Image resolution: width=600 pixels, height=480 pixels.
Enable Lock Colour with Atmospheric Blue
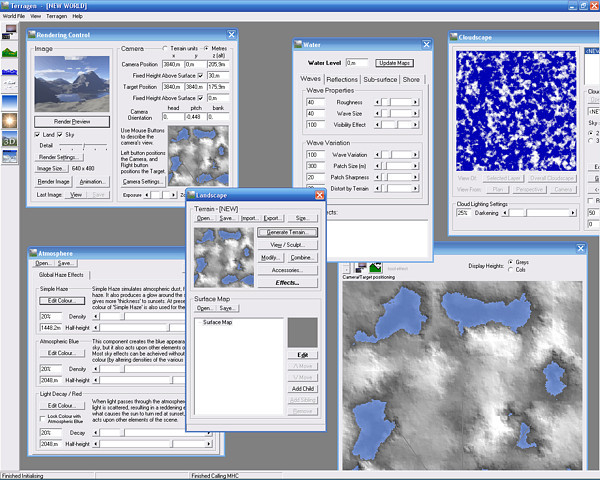(x=43, y=418)
